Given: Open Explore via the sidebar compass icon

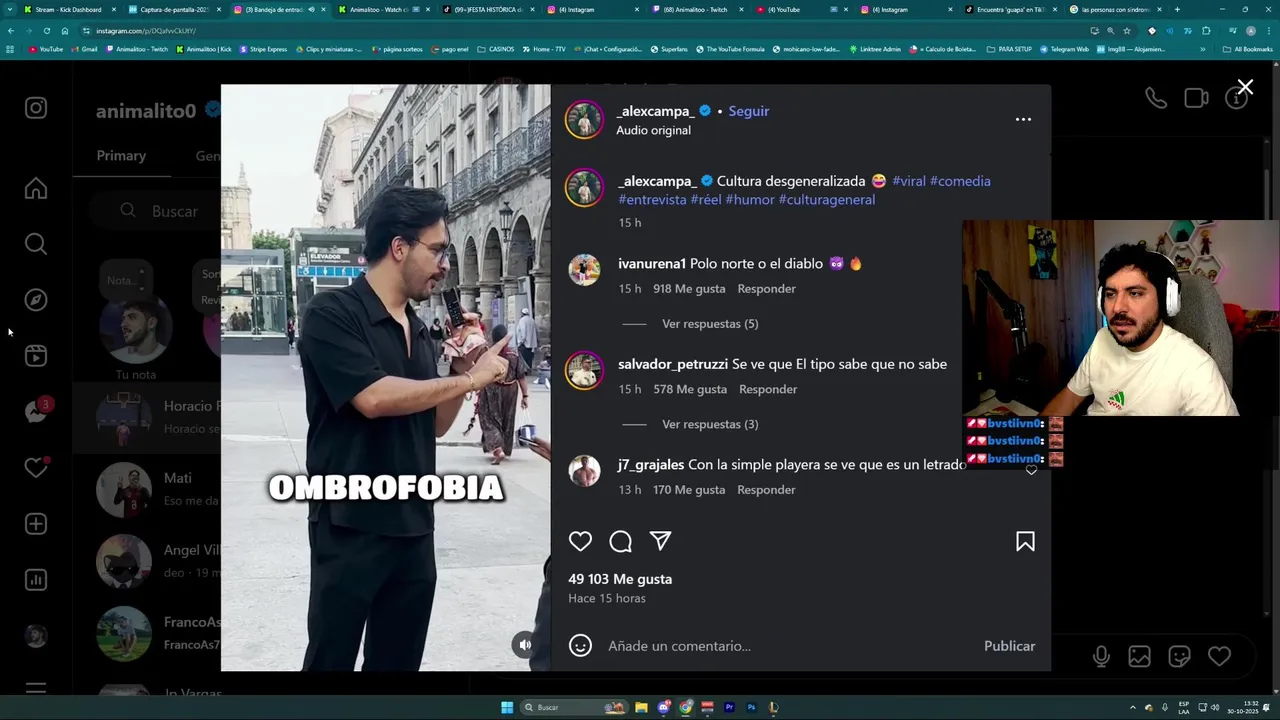Looking at the screenshot, I should (36, 300).
